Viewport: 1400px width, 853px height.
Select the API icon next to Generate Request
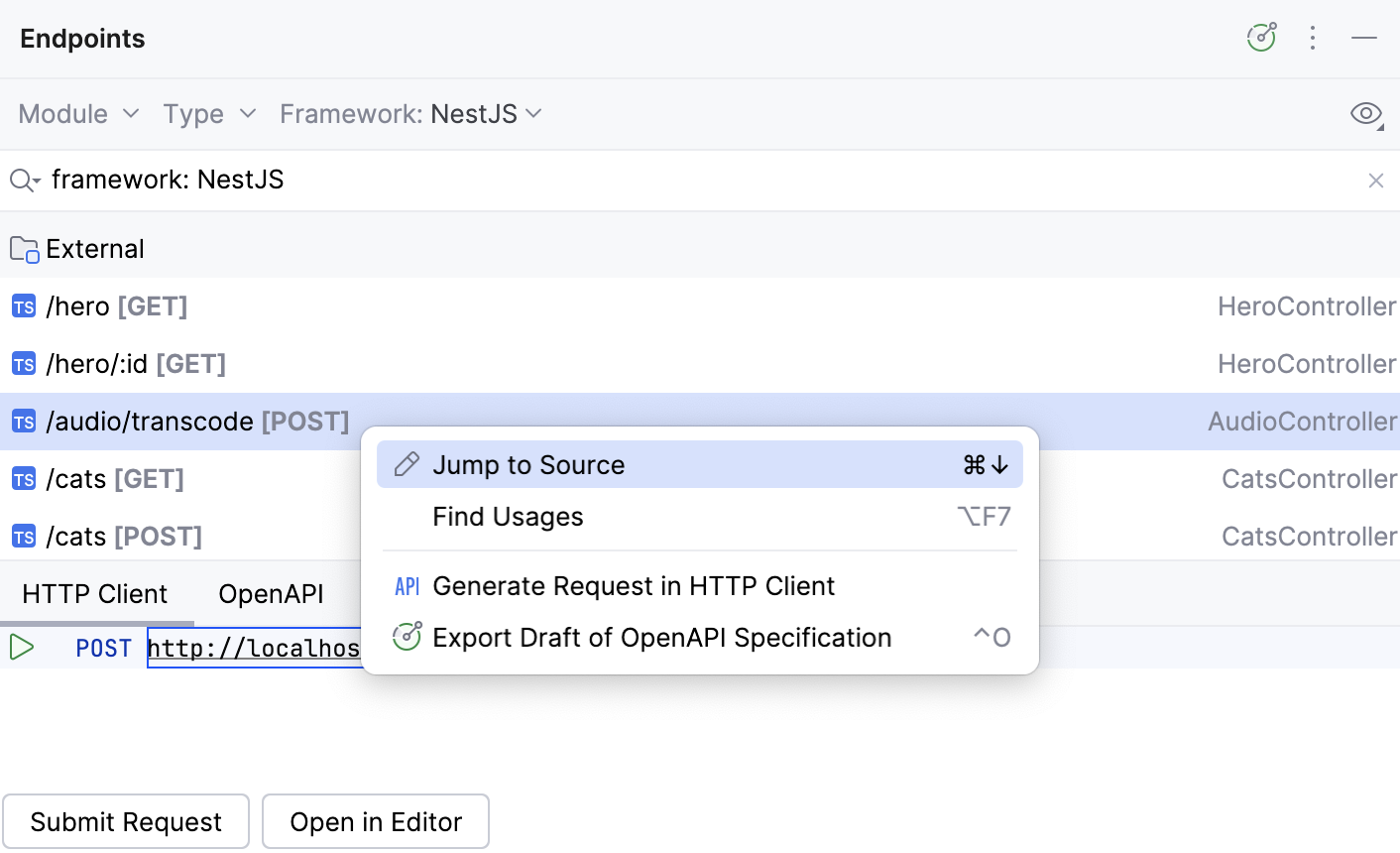tap(407, 585)
